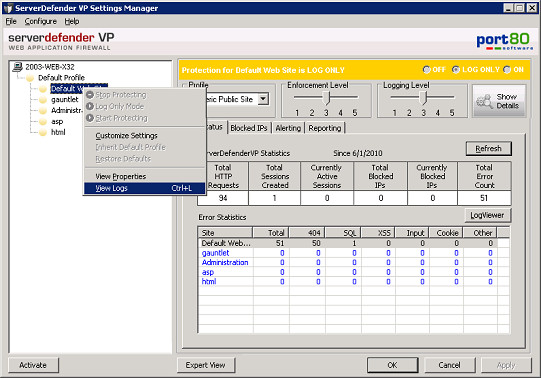Select the Default Profile tree node
The height and width of the screenshot is (378, 541).
coord(61,78)
